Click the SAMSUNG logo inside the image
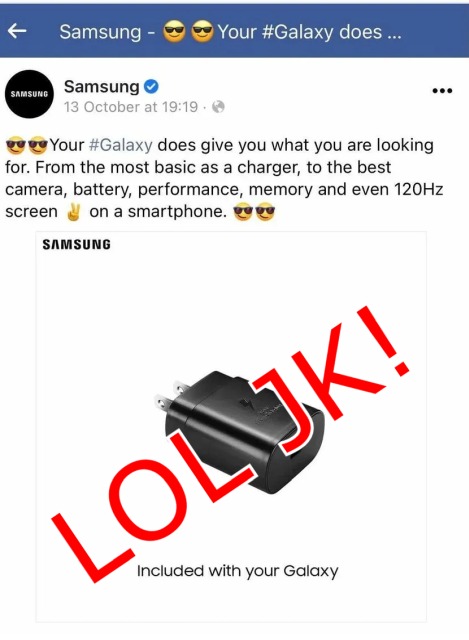Screen dimensions: 469x640 pyautogui.click(x=76, y=244)
